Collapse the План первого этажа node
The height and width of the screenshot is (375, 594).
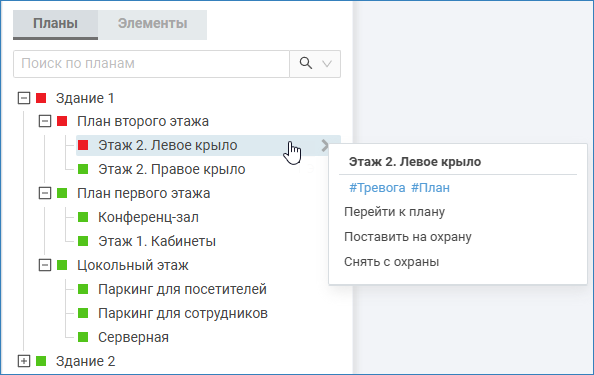(x=45, y=193)
